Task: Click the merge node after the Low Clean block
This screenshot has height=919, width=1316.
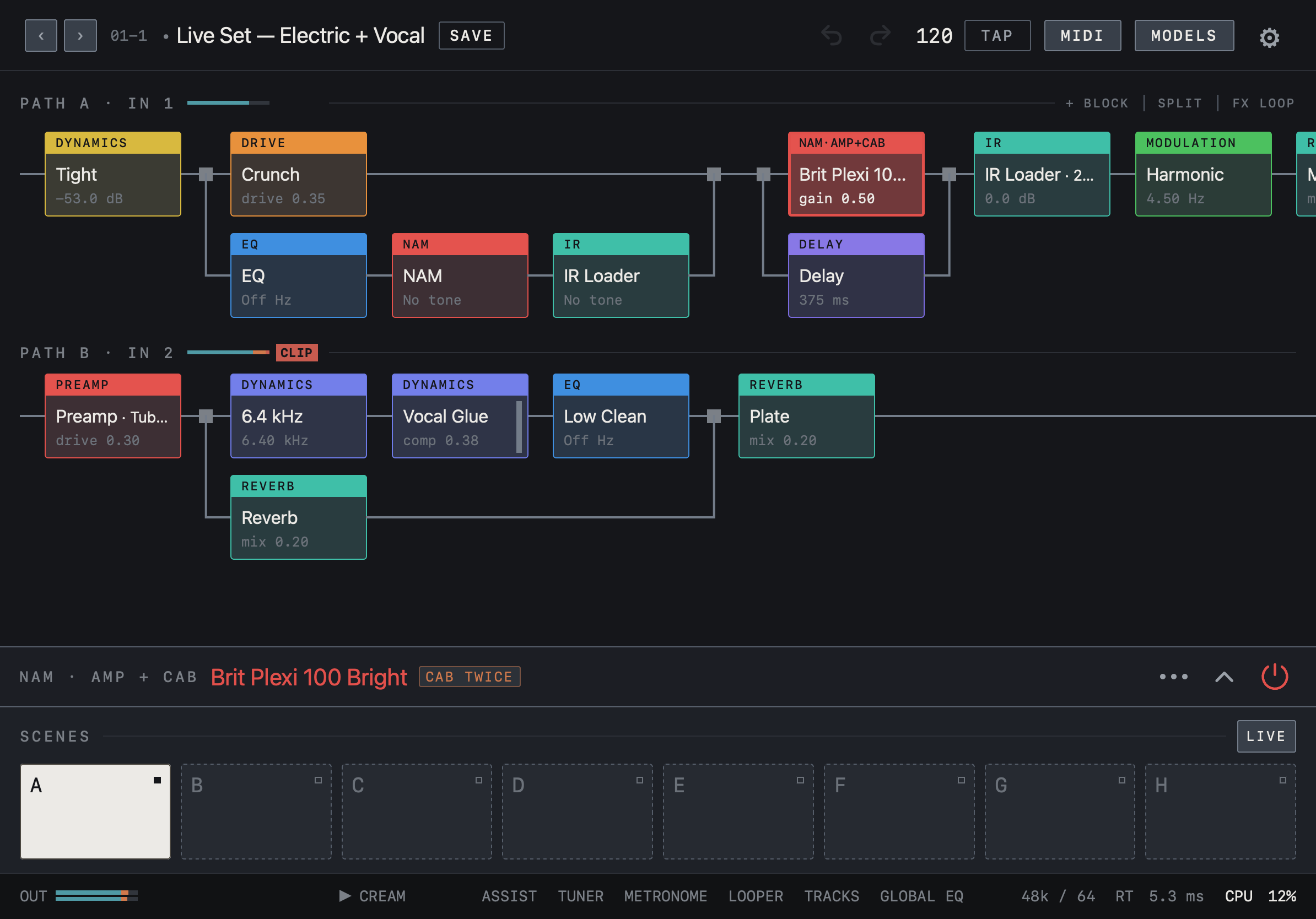Action: pos(714,416)
